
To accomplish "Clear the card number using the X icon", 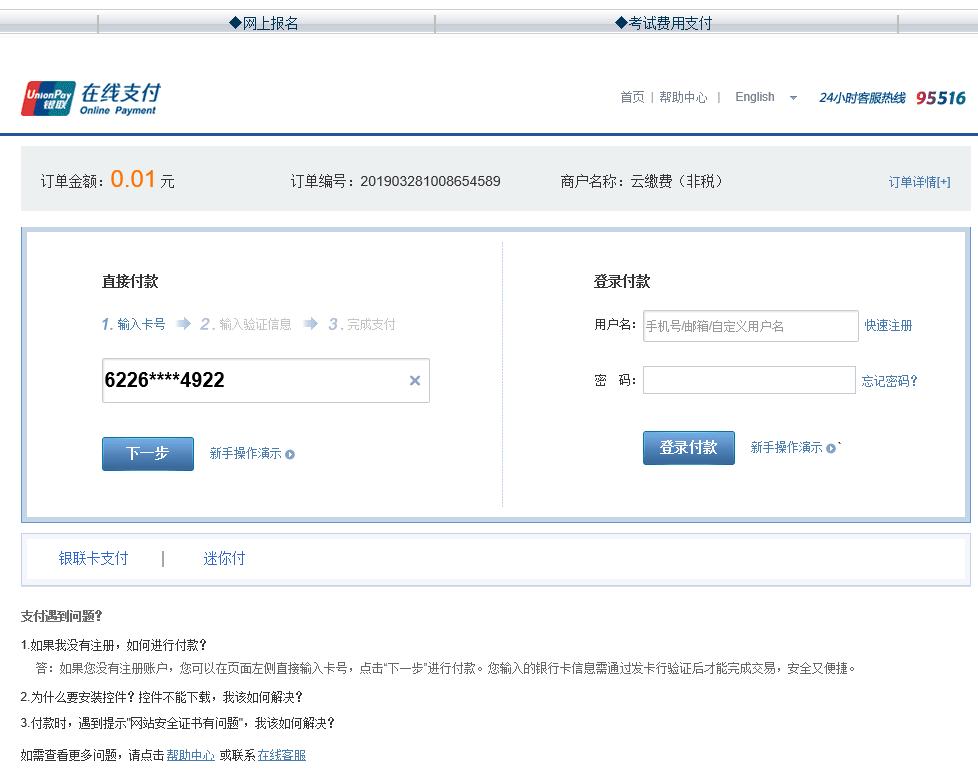I will [x=414, y=380].
